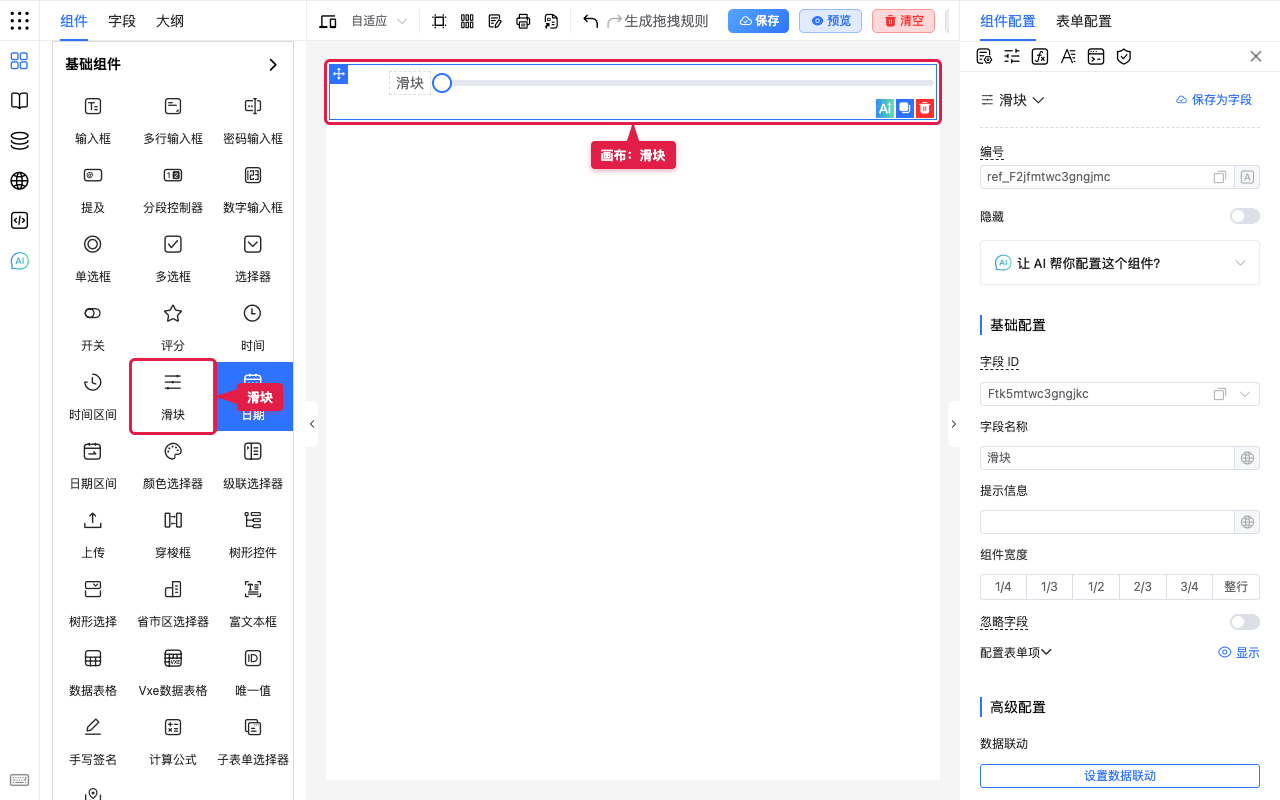
Task: Click the 字段名称 input field
Action: [1108, 458]
